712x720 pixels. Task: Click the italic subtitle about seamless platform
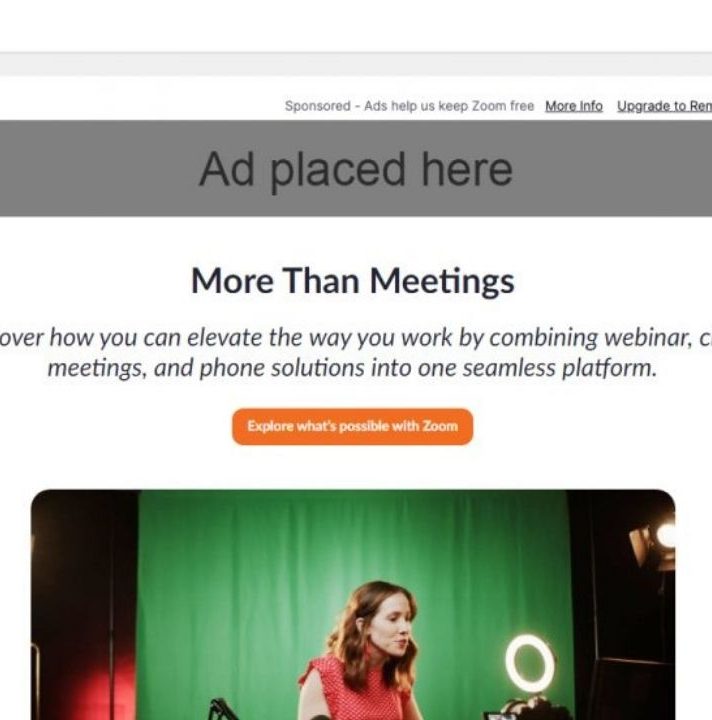point(353,353)
